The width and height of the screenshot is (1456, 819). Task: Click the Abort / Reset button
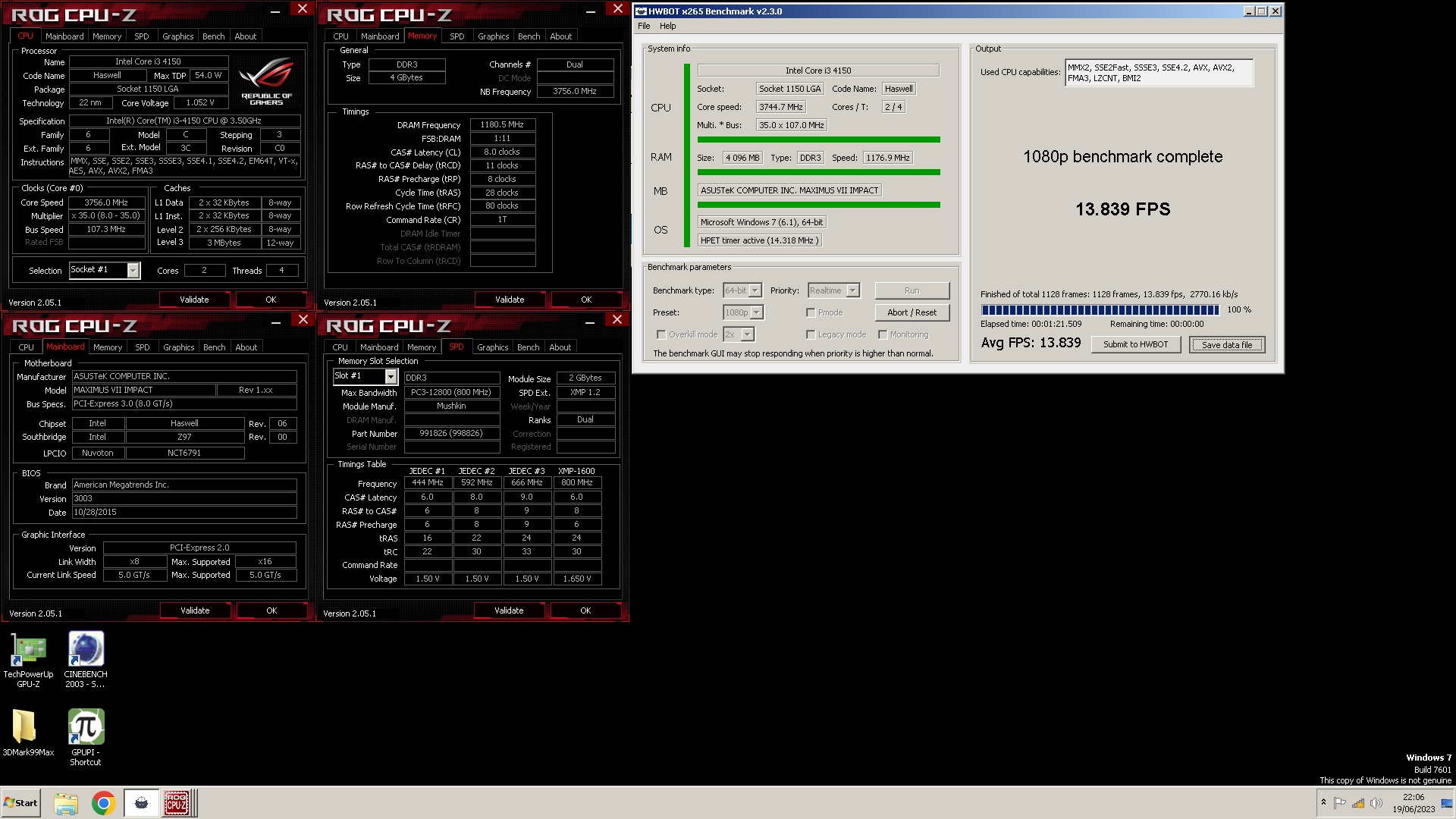(x=912, y=312)
